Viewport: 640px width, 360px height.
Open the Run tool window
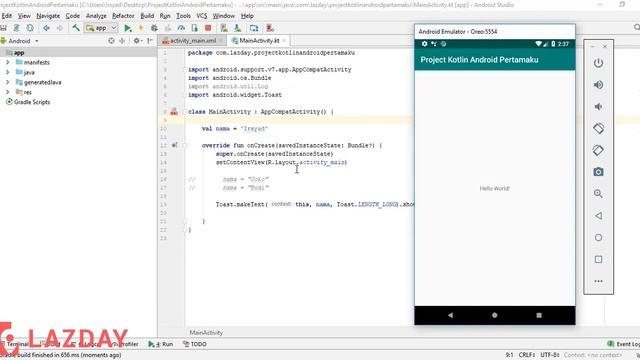pos(161,344)
